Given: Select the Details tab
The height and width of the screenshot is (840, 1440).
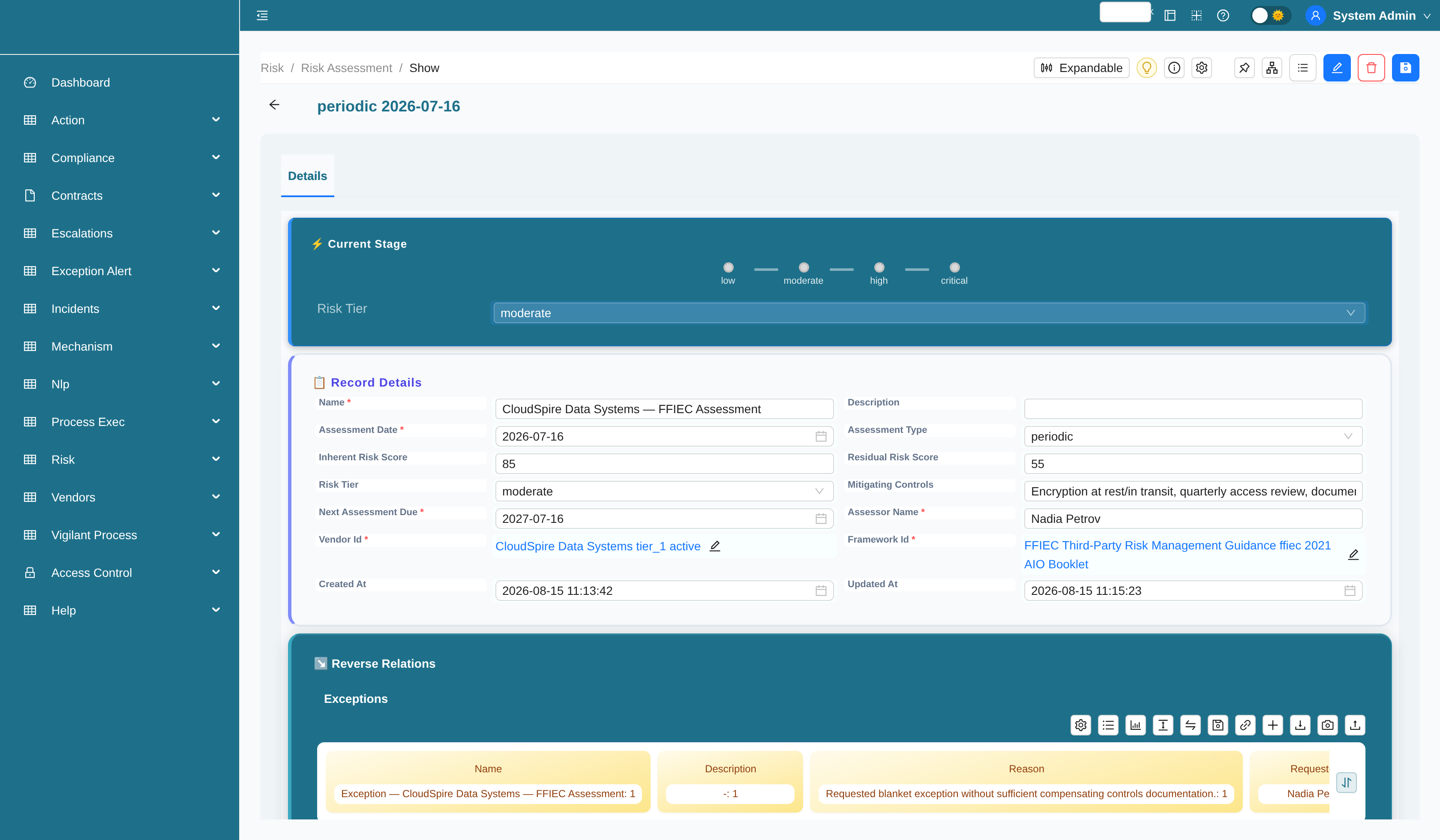Looking at the screenshot, I should coord(307,176).
